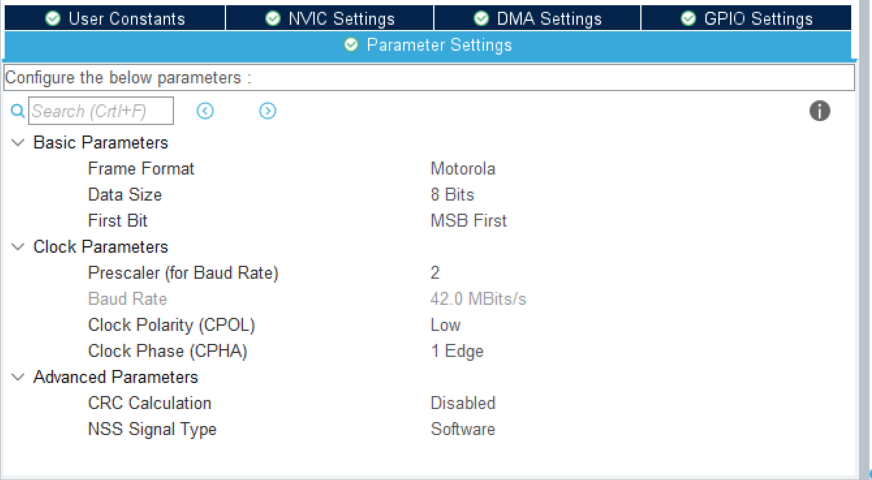
Task: Collapse the Advanced Parameters section
Action: [x=18, y=377]
